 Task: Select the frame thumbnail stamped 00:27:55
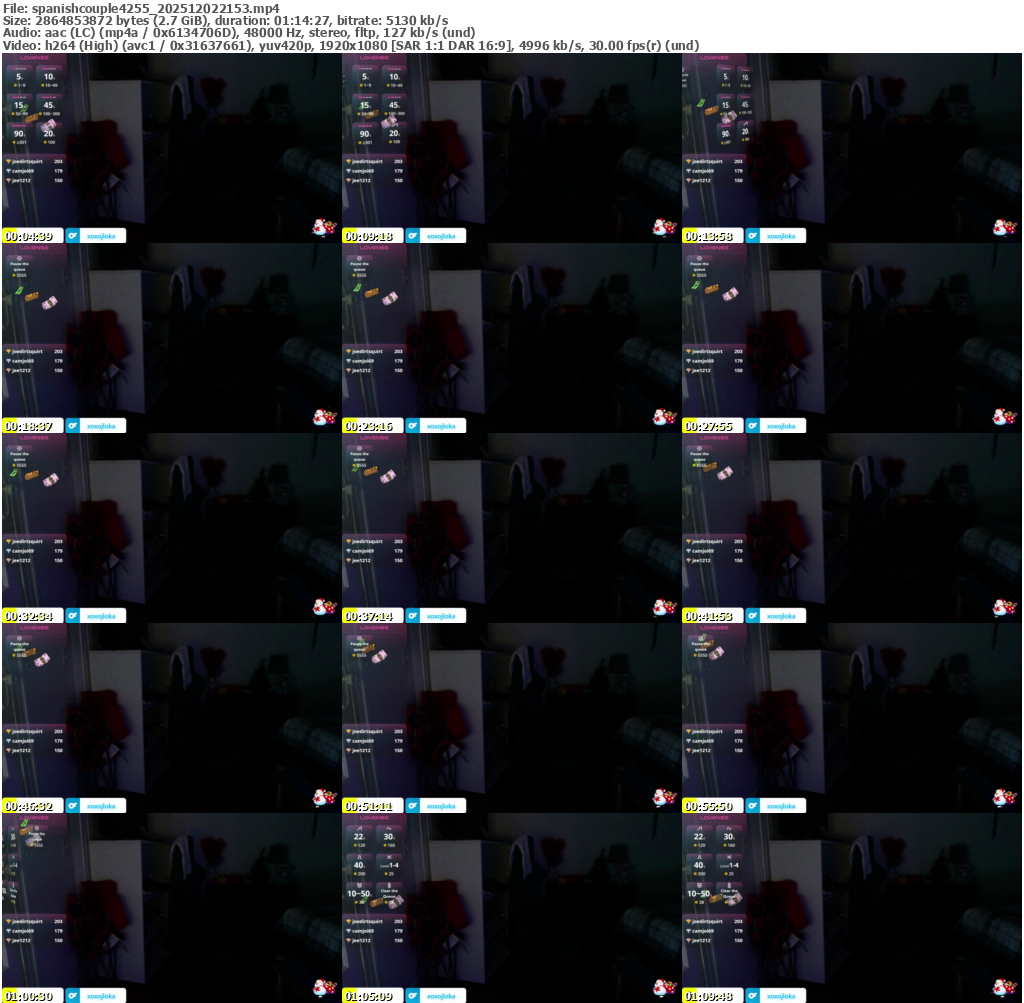pos(852,338)
